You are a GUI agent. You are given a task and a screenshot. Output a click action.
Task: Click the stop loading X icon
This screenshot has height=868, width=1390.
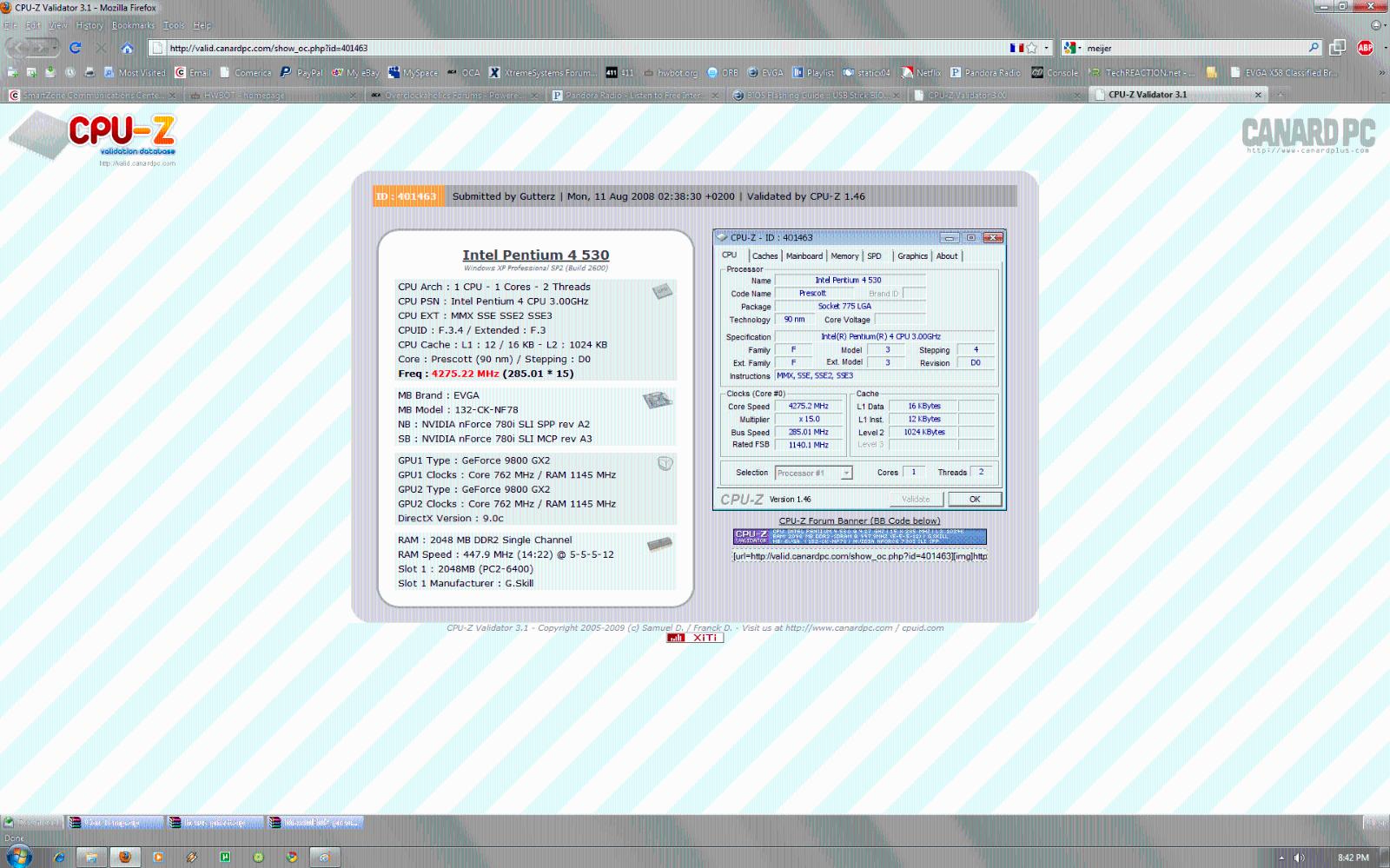(101, 48)
